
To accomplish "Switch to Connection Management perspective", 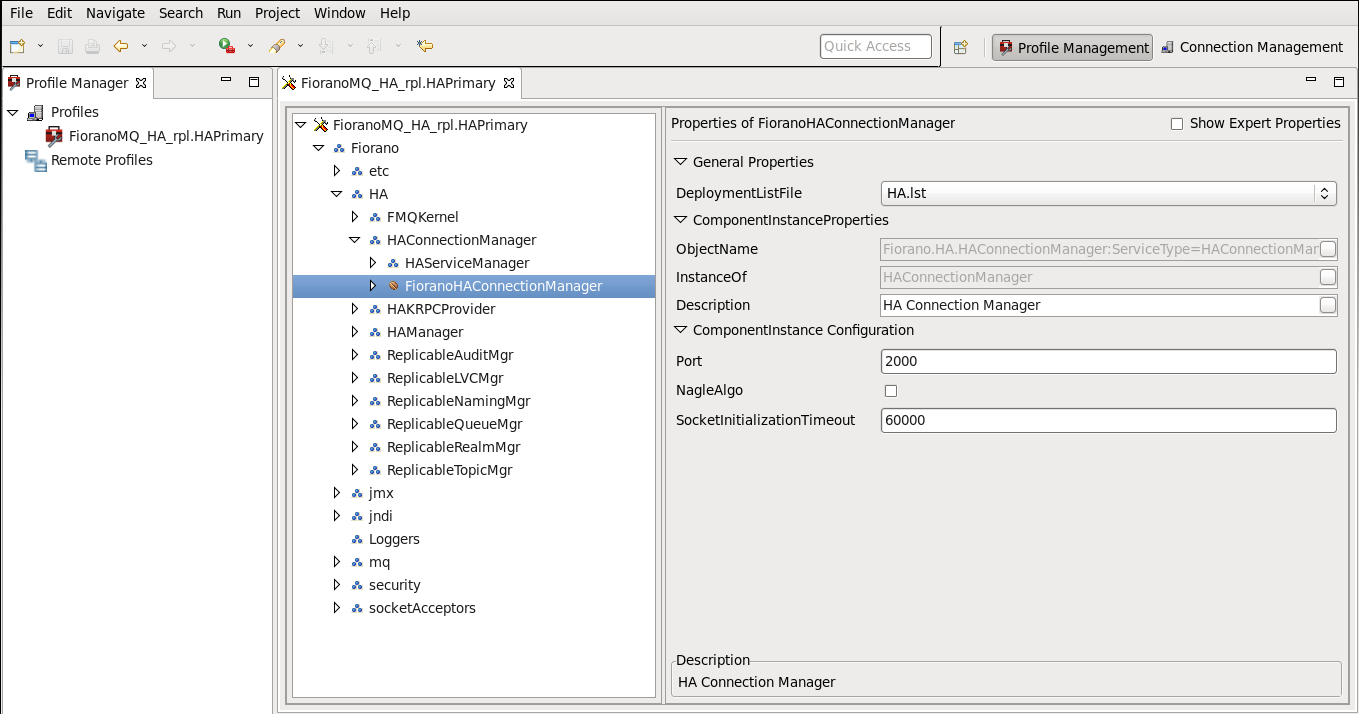I will (1251, 47).
